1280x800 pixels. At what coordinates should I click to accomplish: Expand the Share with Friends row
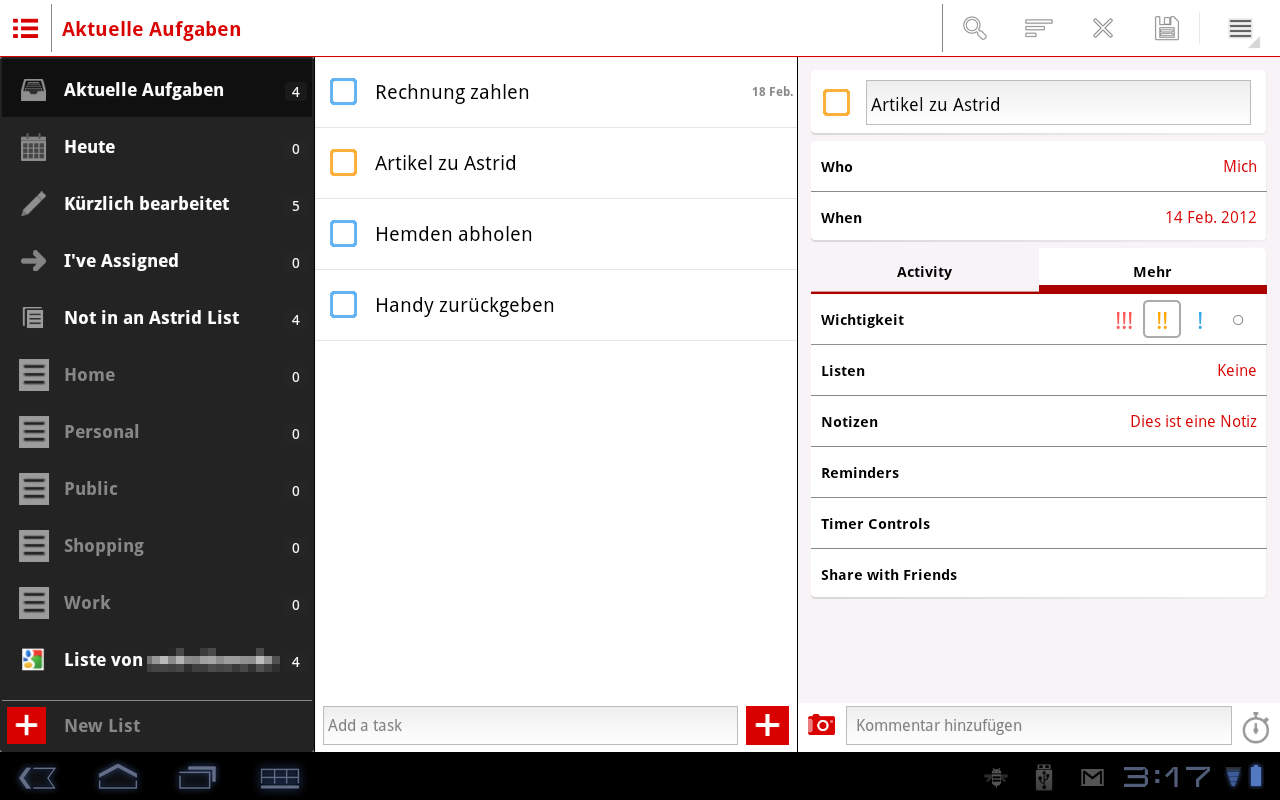click(1038, 575)
